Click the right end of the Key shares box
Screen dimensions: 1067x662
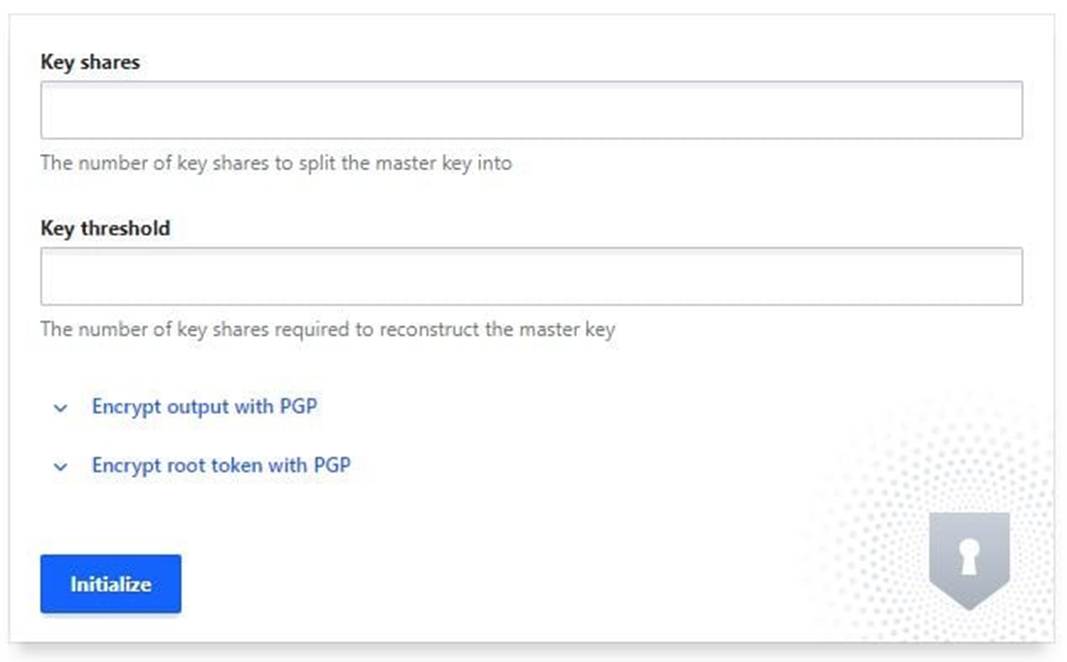coord(1005,110)
